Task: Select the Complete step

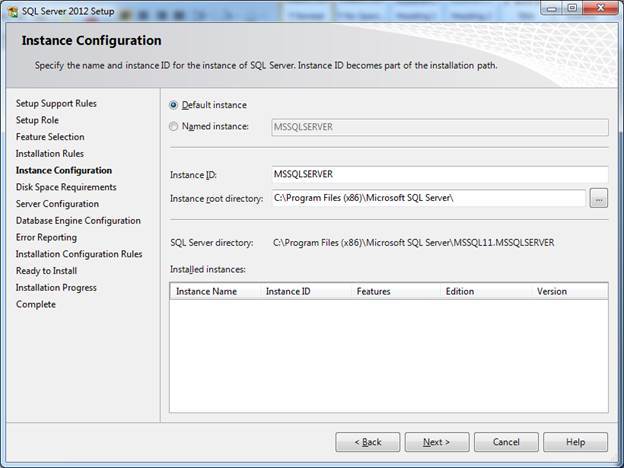Action: tap(36, 304)
